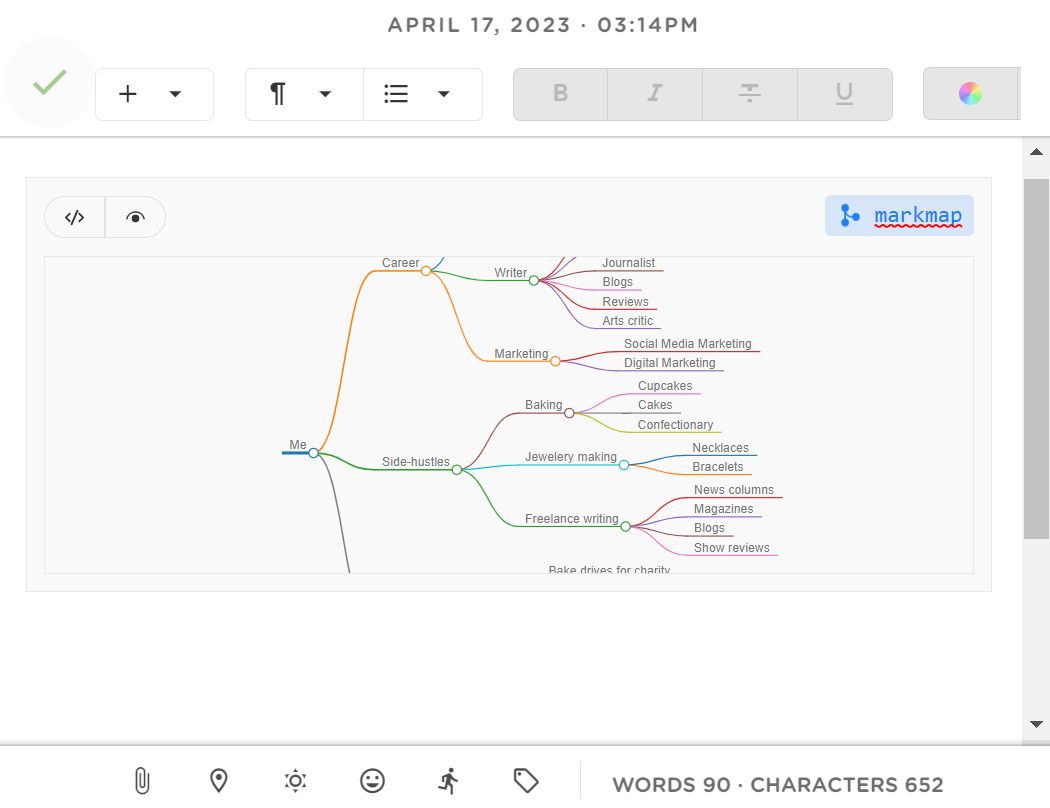Viewport: 1050px width, 808px height.
Task: Switch to code view in markmap block
Action: (x=75, y=217)
